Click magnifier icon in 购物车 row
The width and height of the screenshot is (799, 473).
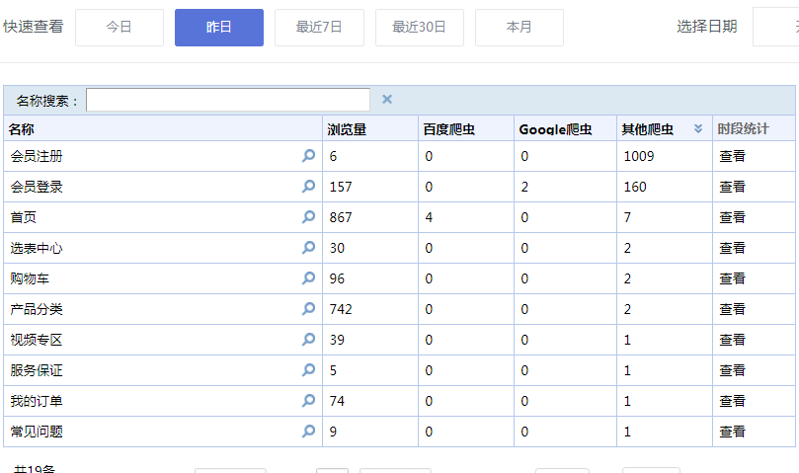point(308,278)
